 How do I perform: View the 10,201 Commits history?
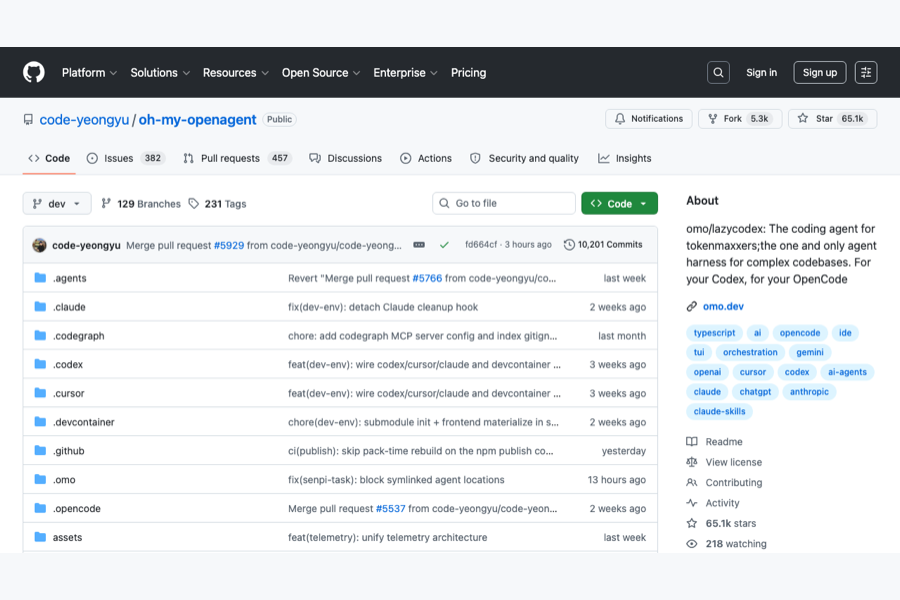[x=603, y=245]
